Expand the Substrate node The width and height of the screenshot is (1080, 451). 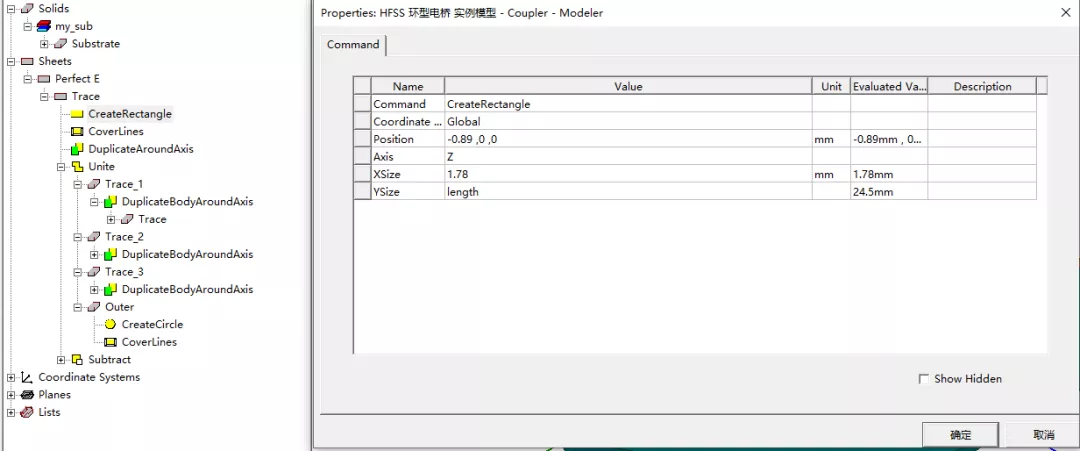tap(44, 44)
